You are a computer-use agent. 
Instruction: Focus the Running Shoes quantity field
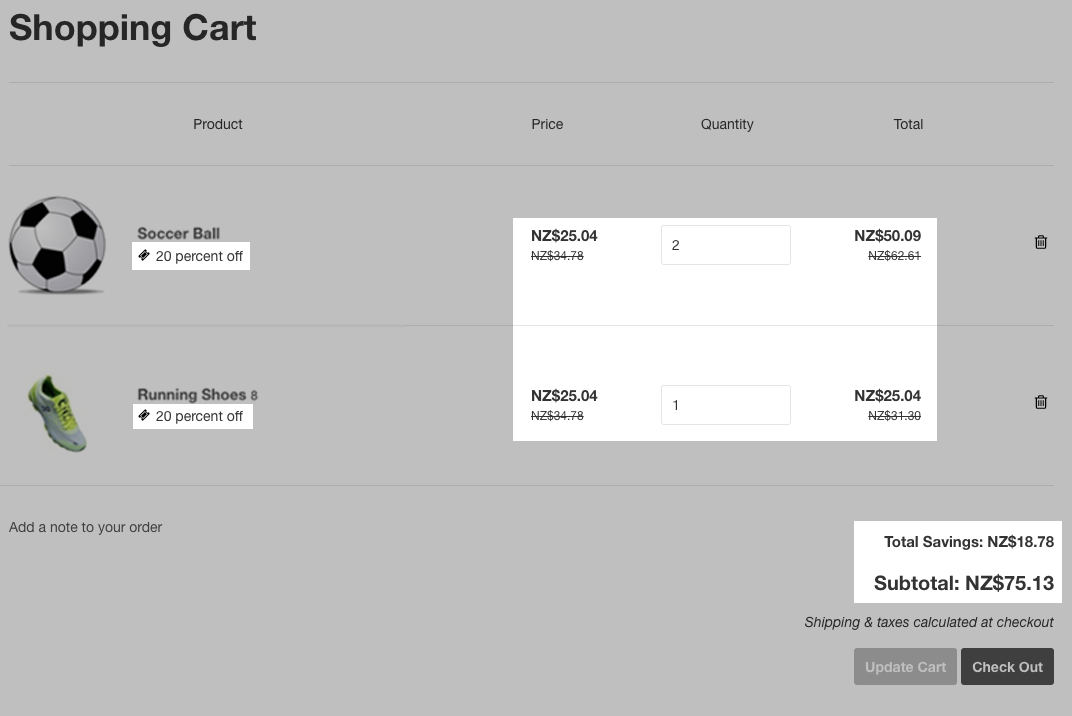click(725, 405)
